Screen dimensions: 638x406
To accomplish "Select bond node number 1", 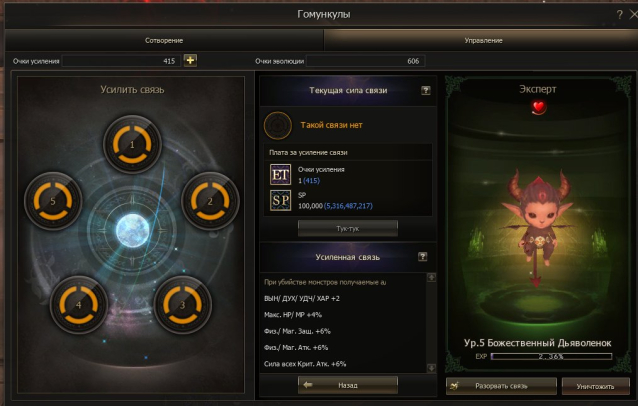I will point(132,144).
